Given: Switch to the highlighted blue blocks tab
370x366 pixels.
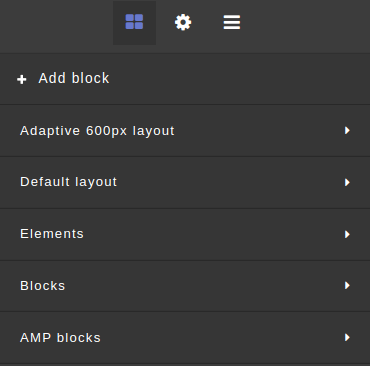Looking at the screenshot, I should click(x=134, y=23).
